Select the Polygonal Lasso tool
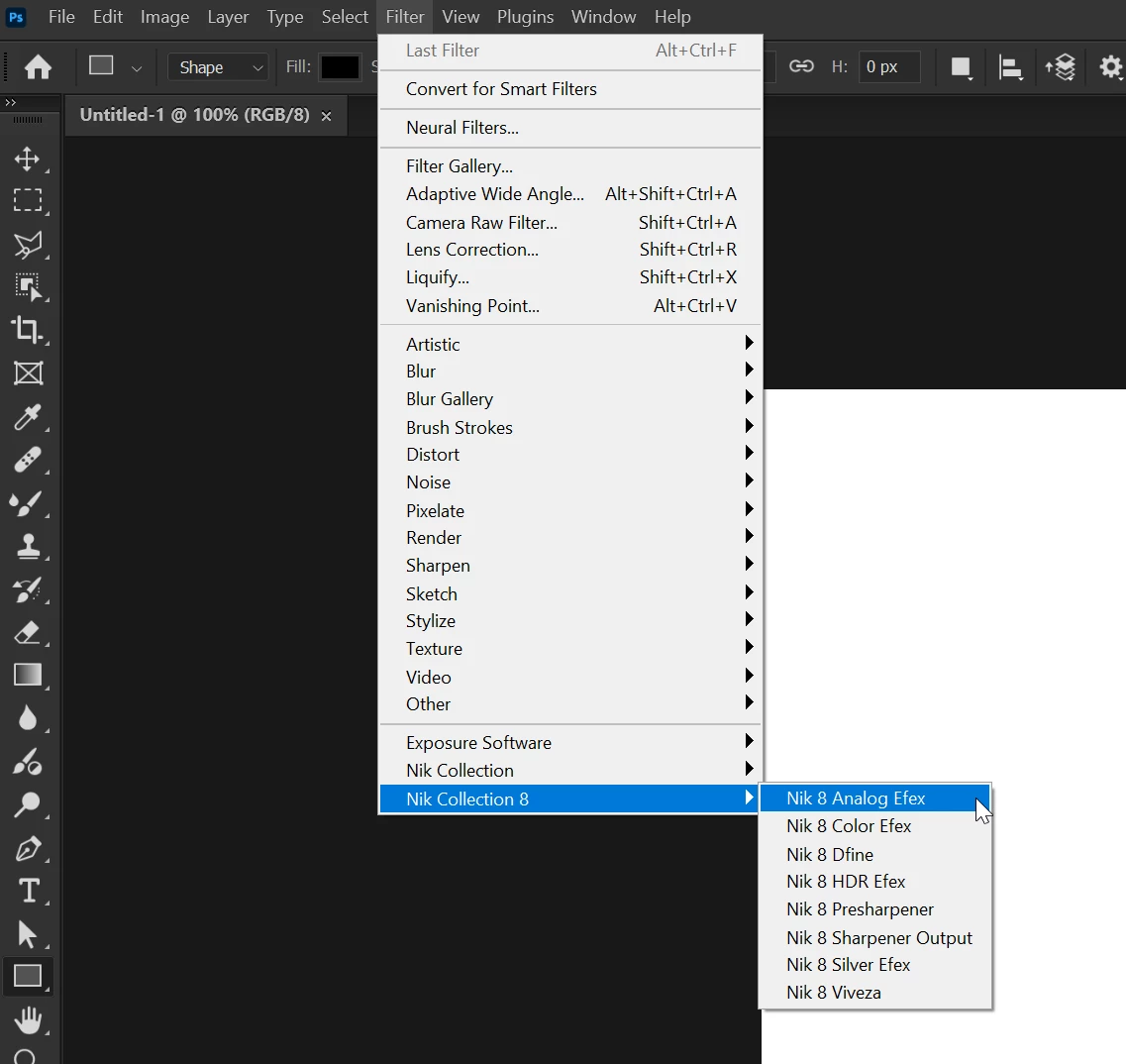The height and width of the screenshot is (1064, 1126). pyautogui.click(x=28, y=245)
